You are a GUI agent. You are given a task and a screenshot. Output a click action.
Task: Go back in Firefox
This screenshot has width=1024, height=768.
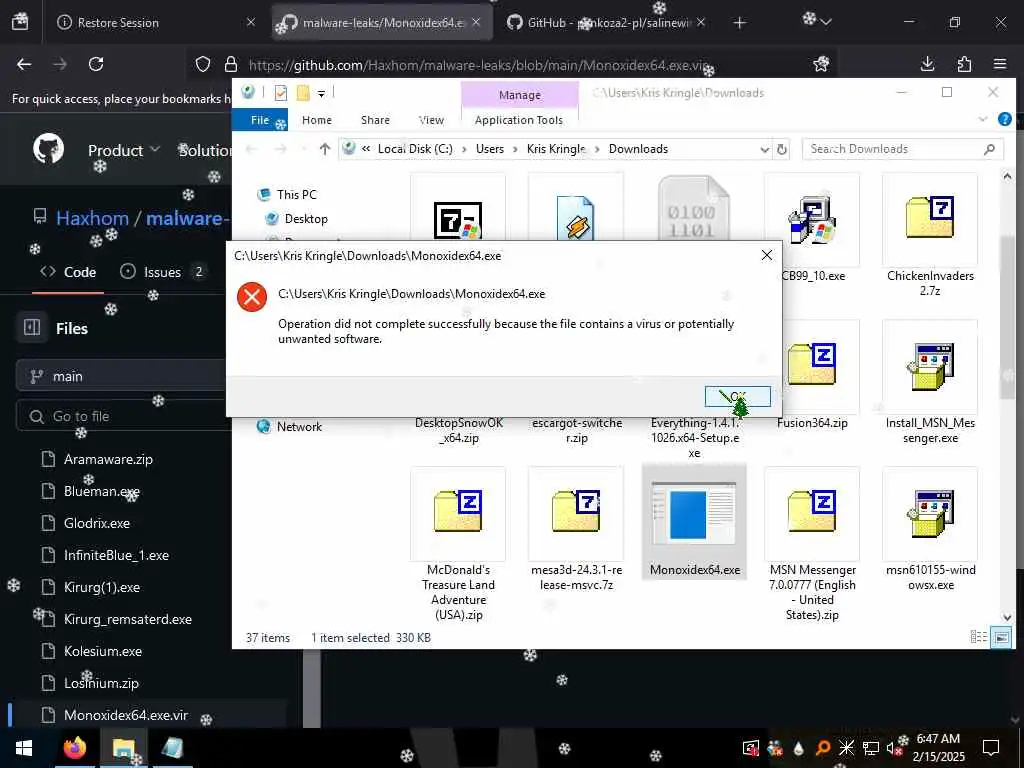(24, 64)
